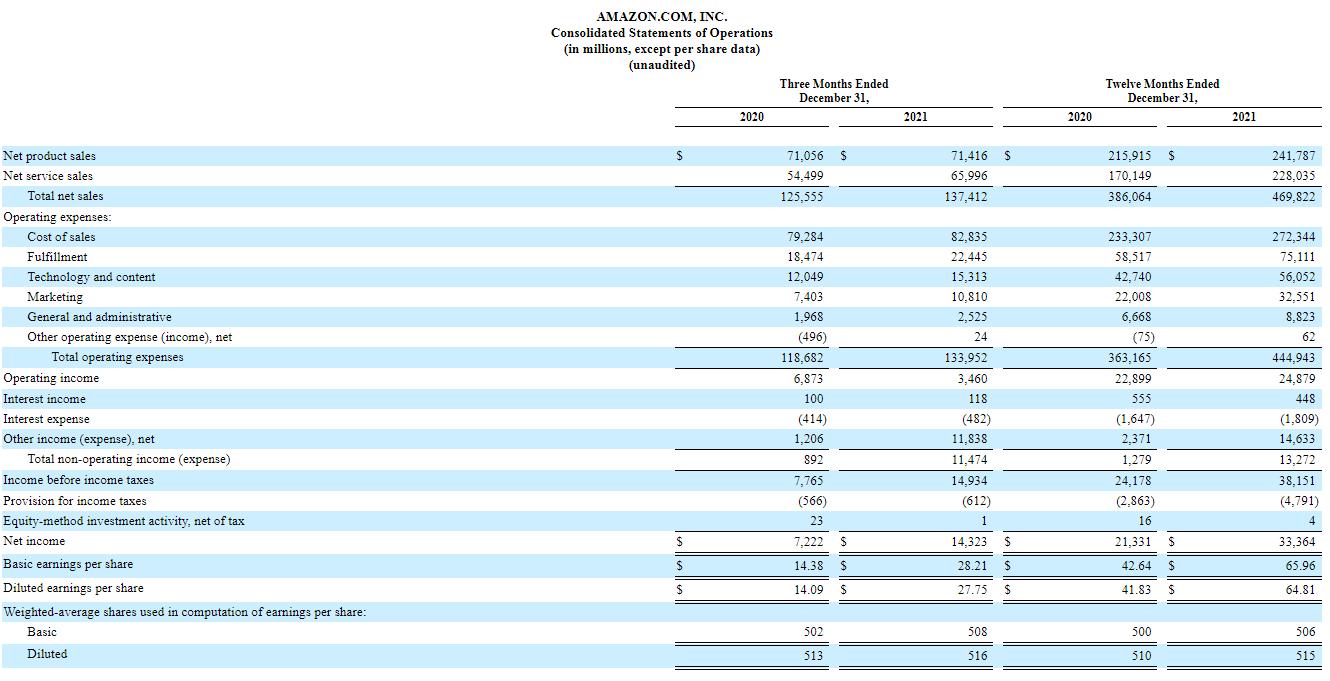This screenshot has width=1330, height=681.
Task: Click the Total net sales value 469,822
Action: point(1293,197)
